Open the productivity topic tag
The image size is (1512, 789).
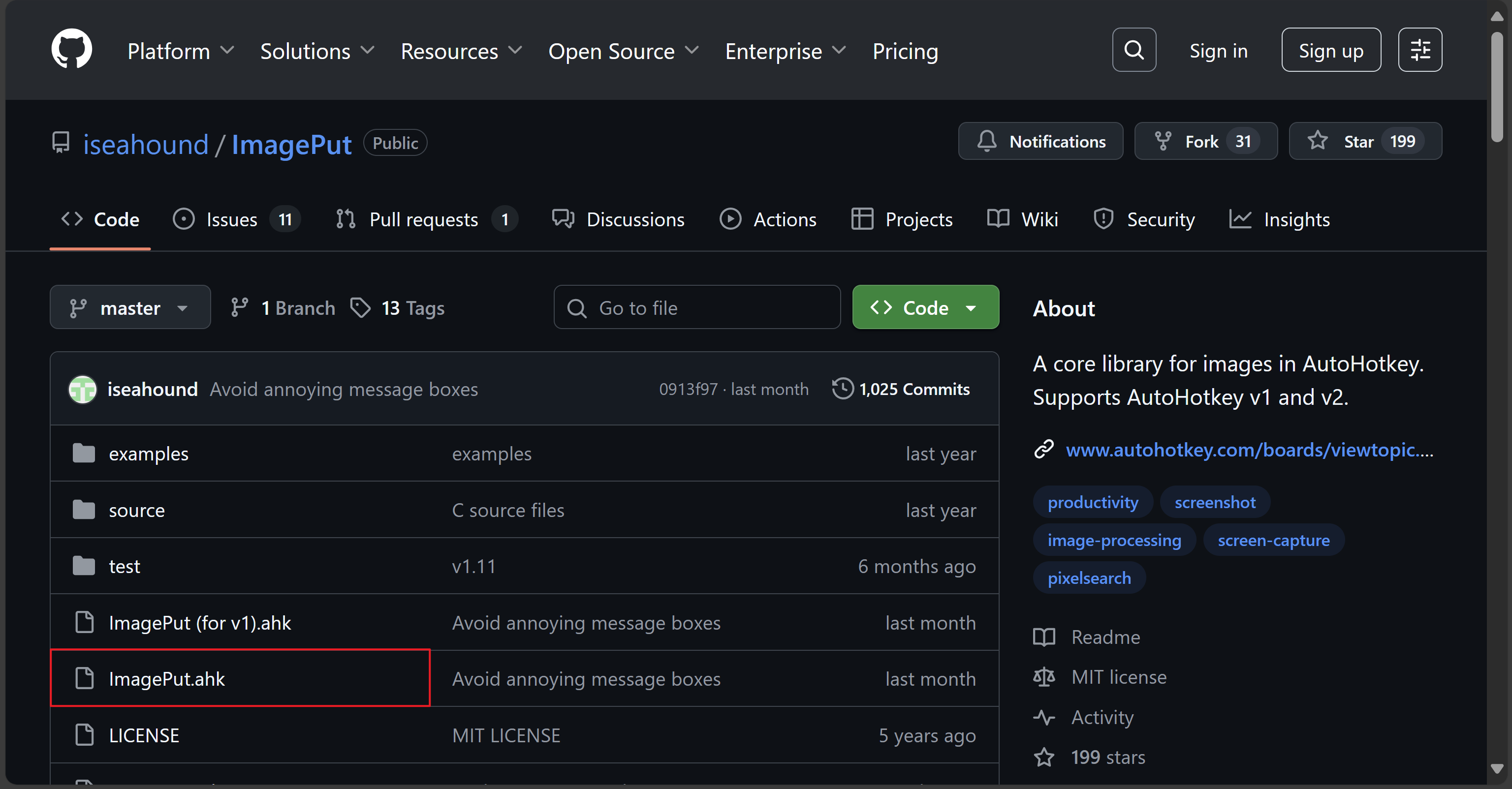(1093, 502)
